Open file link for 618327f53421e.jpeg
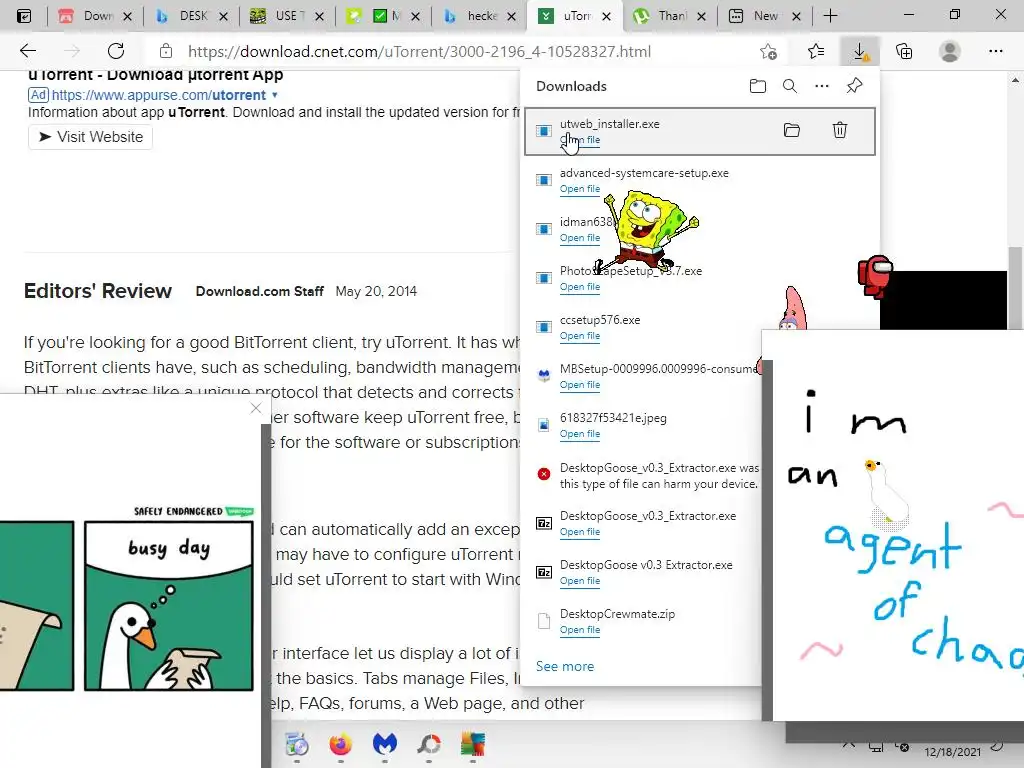 coord(579,434)
